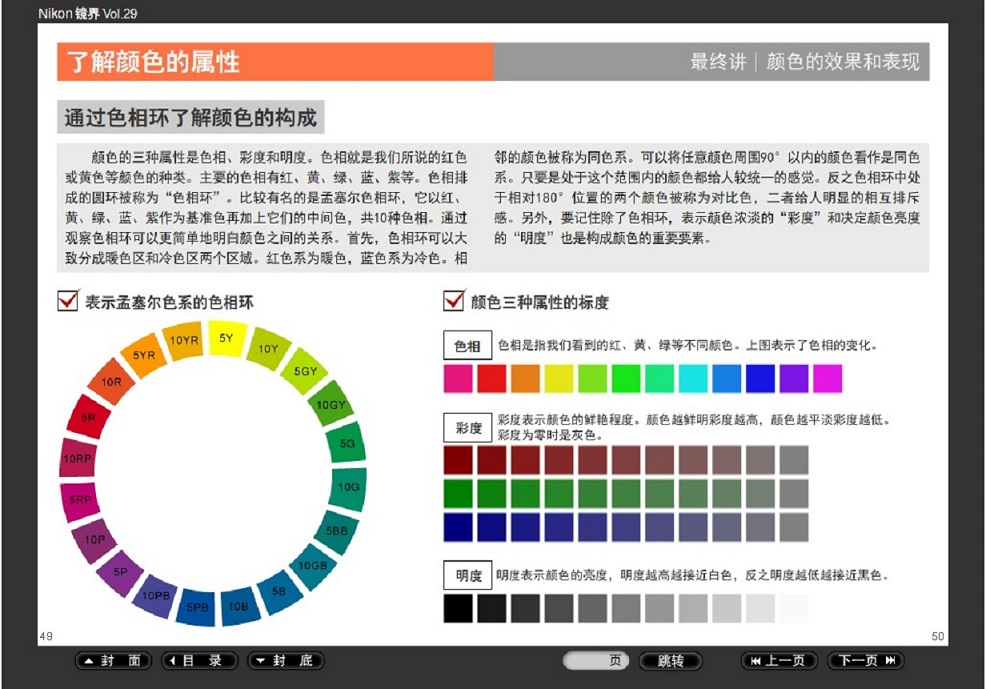Select the magenta swatch starting the hue row
The width and height of the screenshot is (986, 689).
coord(458,378)
